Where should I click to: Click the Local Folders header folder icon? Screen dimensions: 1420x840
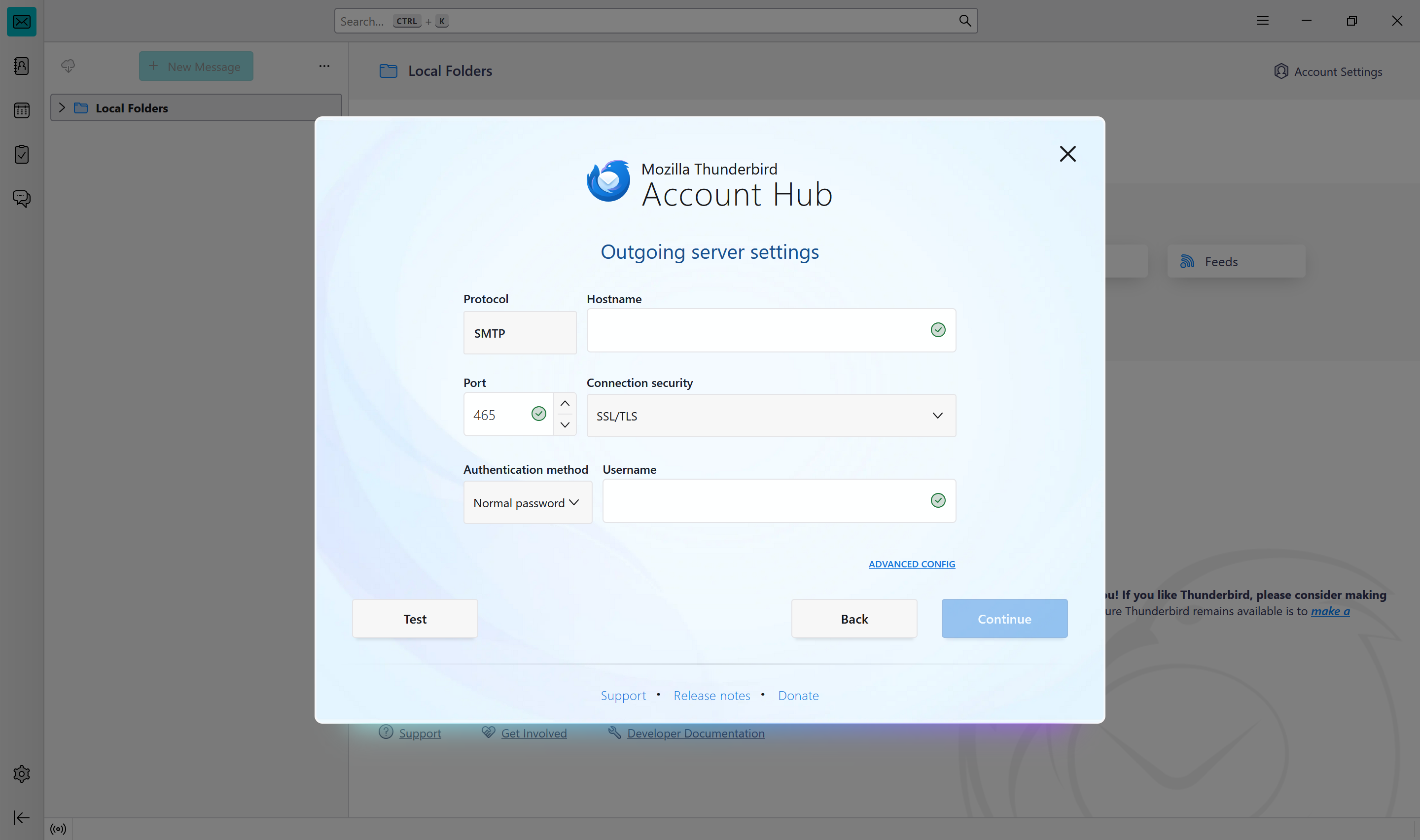click(388, 71)
